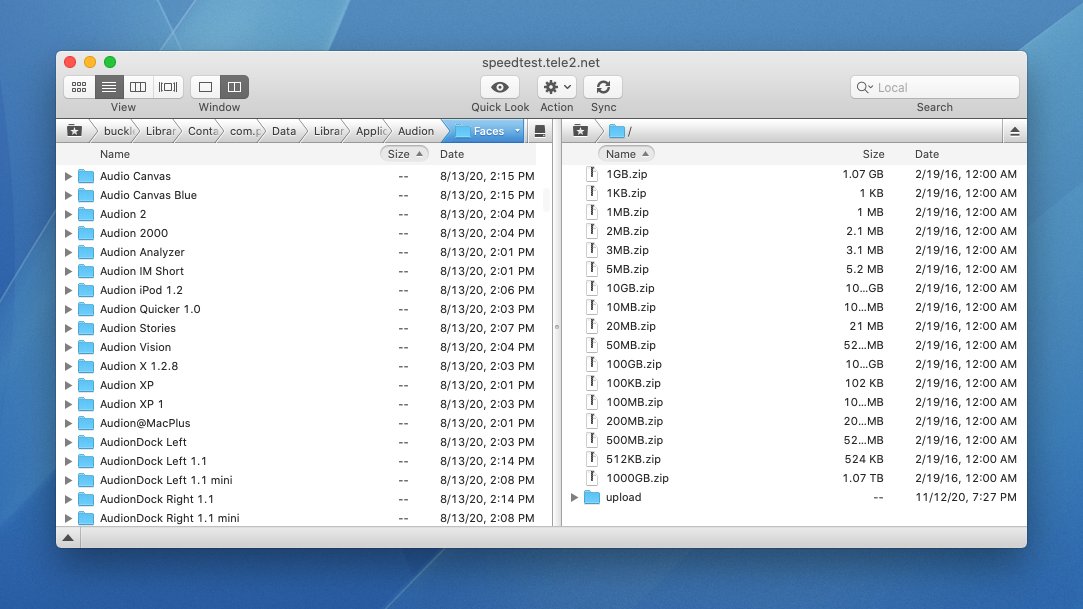Select the 500MB.zip file name
Image resolution: width=1083 pixels, height=609 pixels.
[634, 440]
